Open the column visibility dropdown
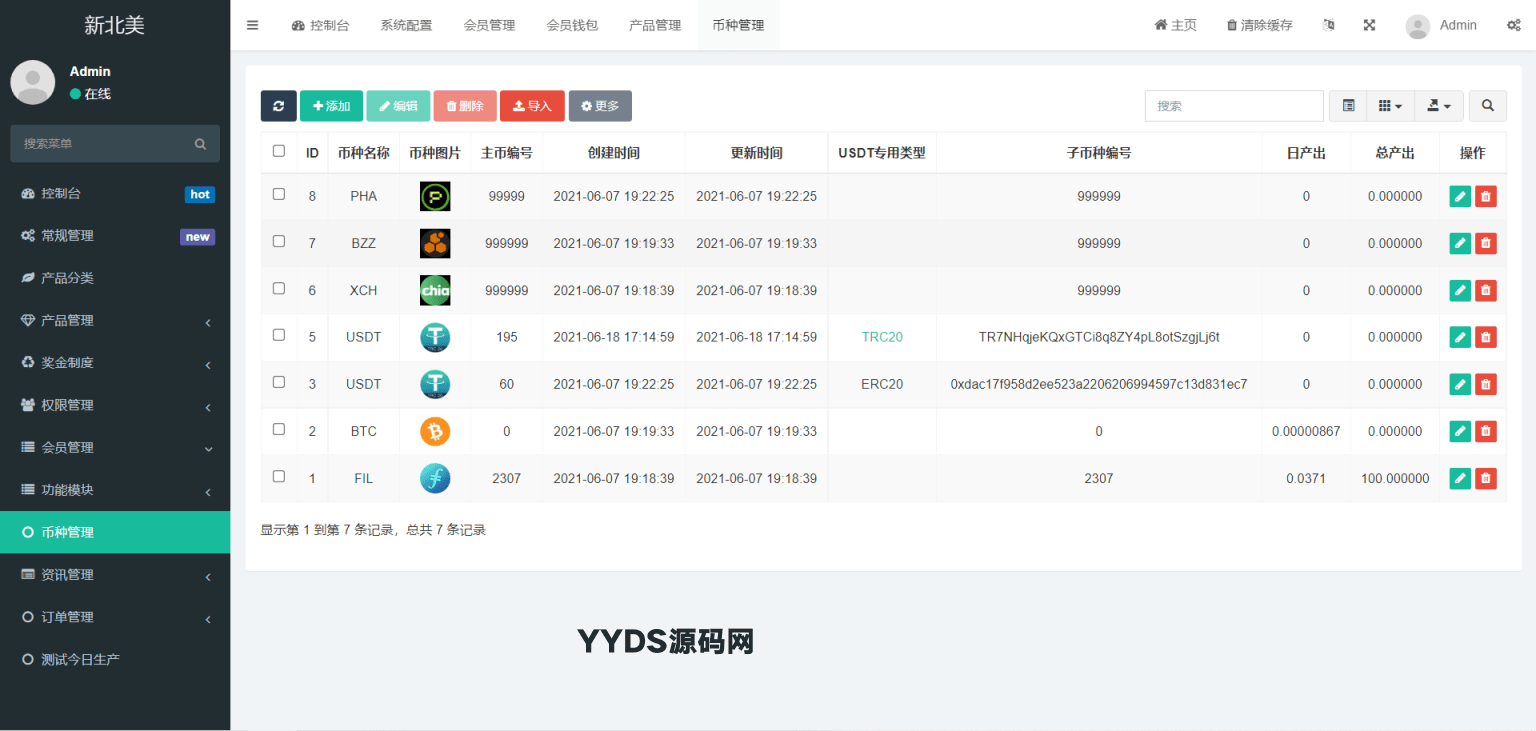Screen dimensions: 1536x731 tap(1390, 106)
